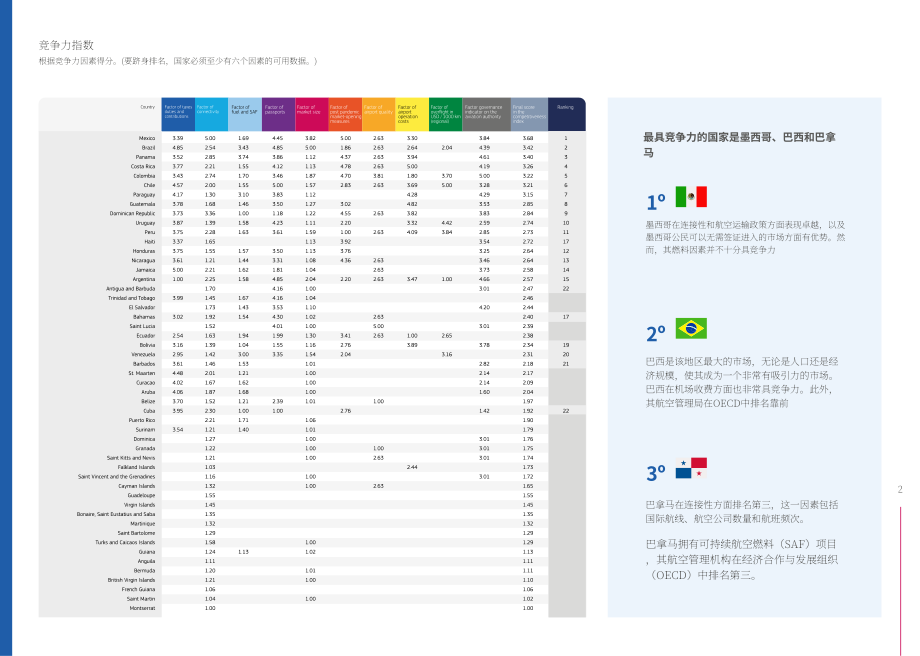Click the Brazil description paragraph 巴西是该地区最大的市场
The height and width of the screenshot is (656, 920).
point(742,382)
